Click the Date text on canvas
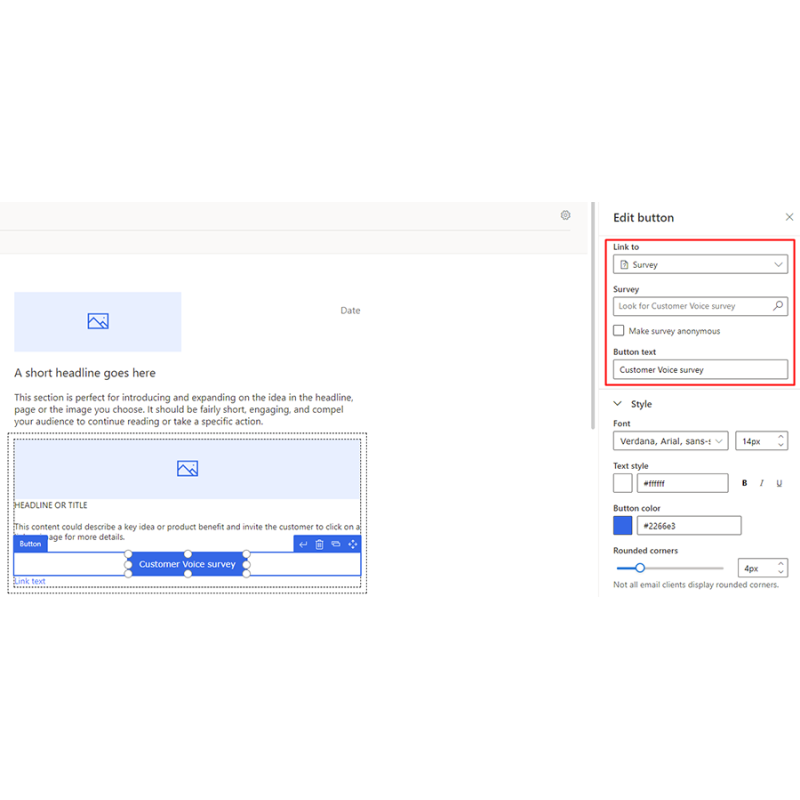Screen dimensions: 800x800 click(x=350, y=310)
